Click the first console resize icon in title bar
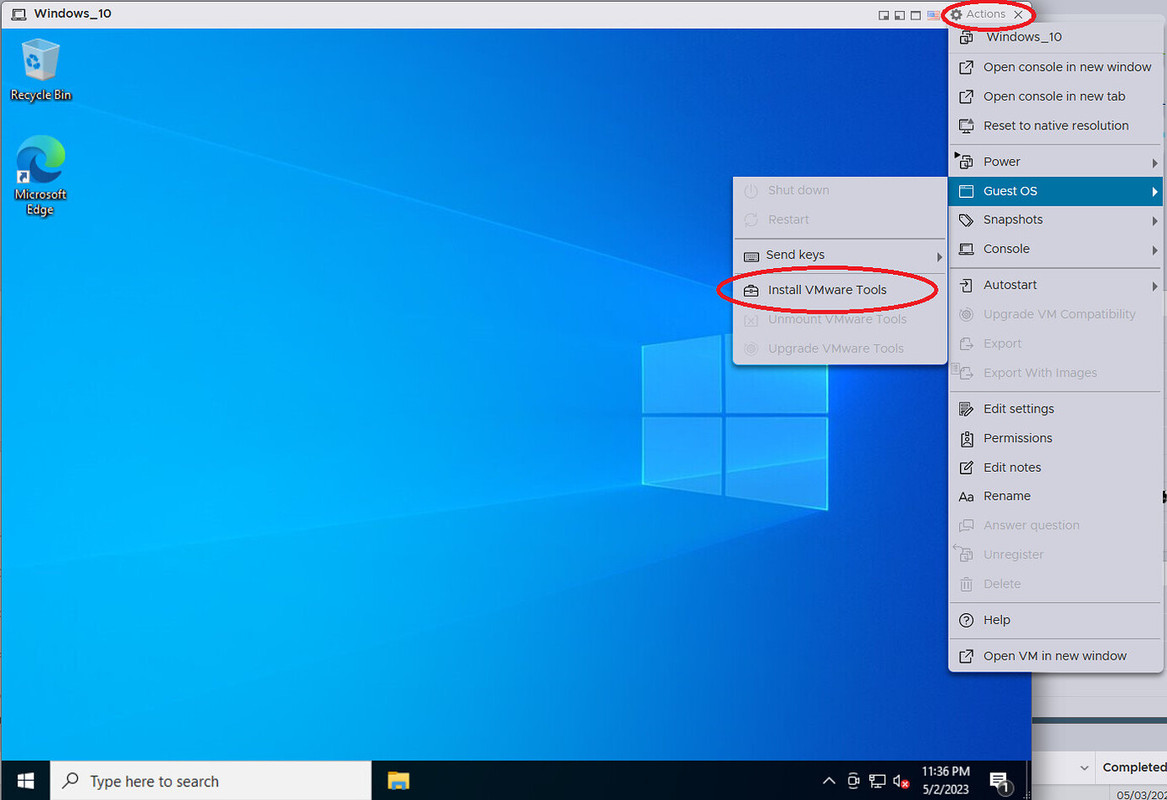This screenshot has height=800, width=1167. (883, 15)
